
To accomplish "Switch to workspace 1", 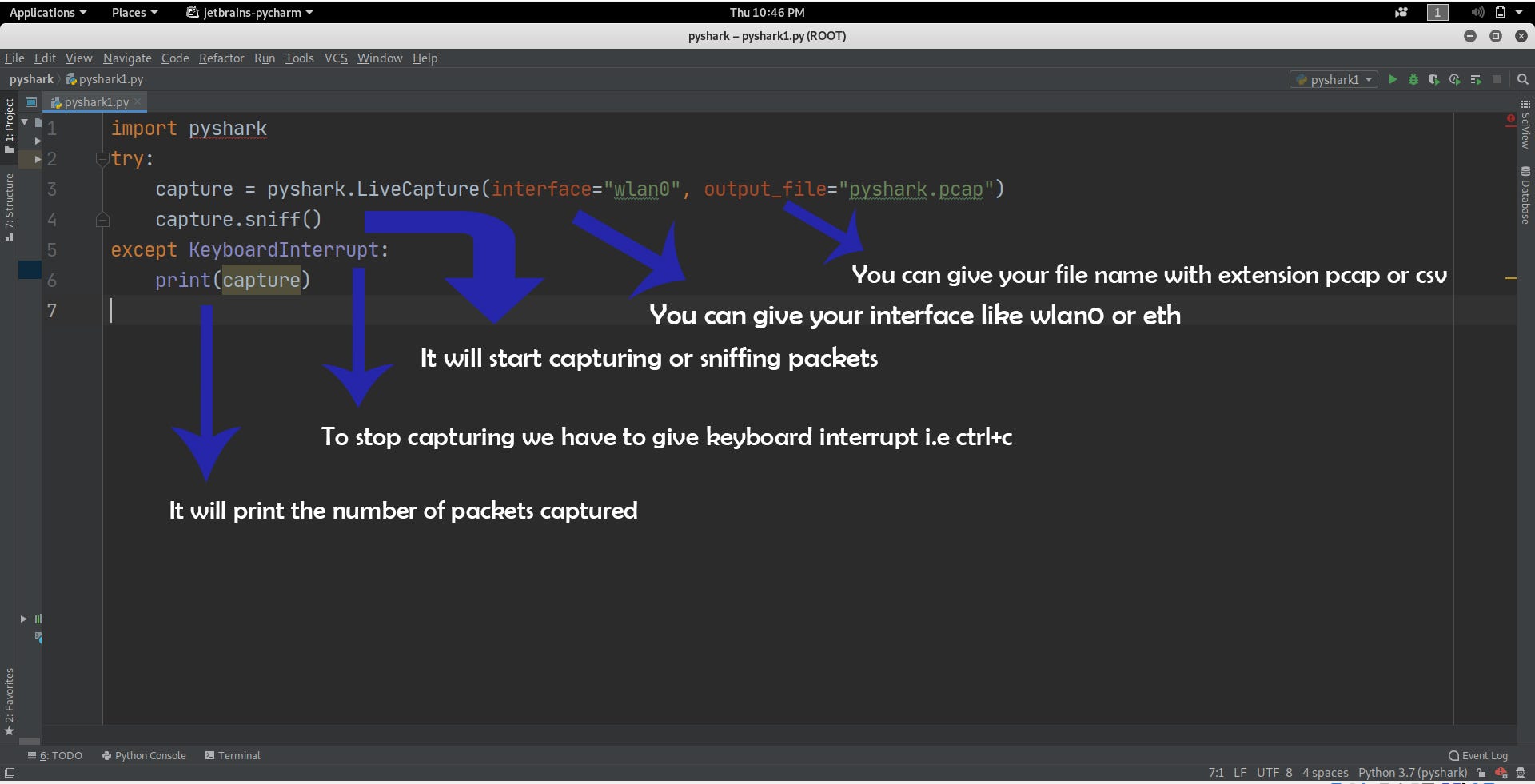I will point(1437,12).
